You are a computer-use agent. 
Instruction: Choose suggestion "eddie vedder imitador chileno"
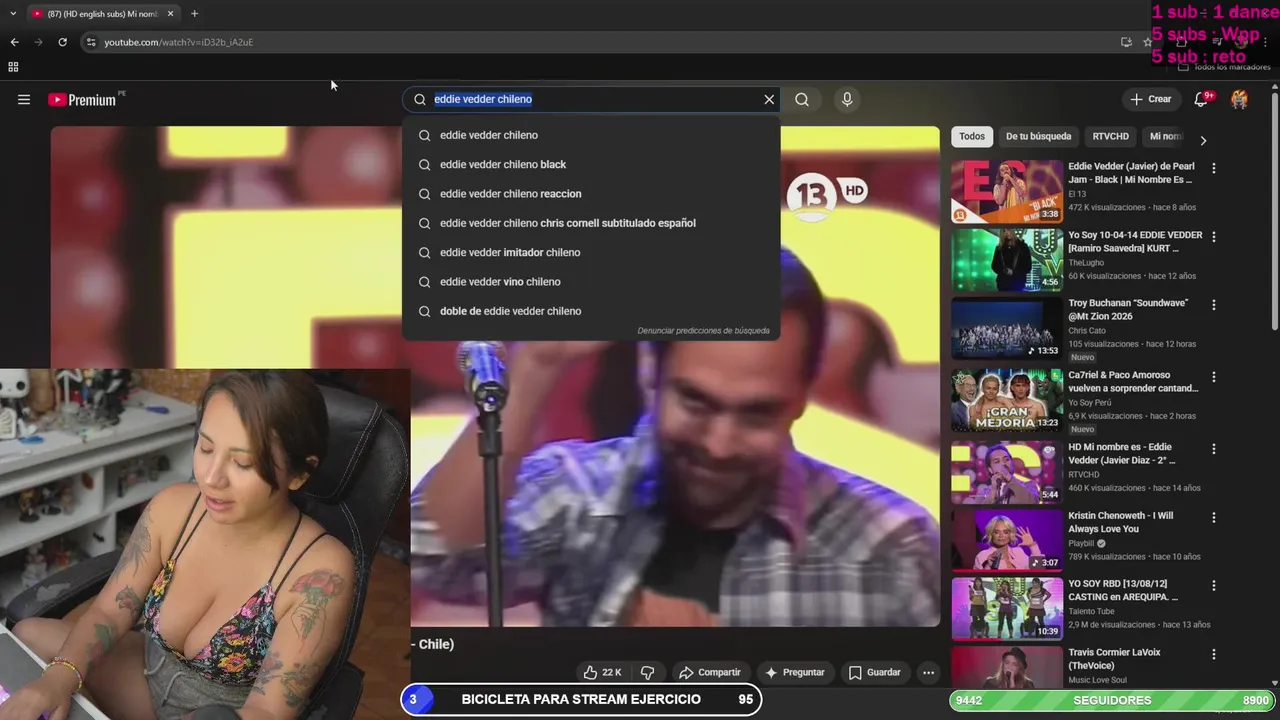(x=591, y=252)
